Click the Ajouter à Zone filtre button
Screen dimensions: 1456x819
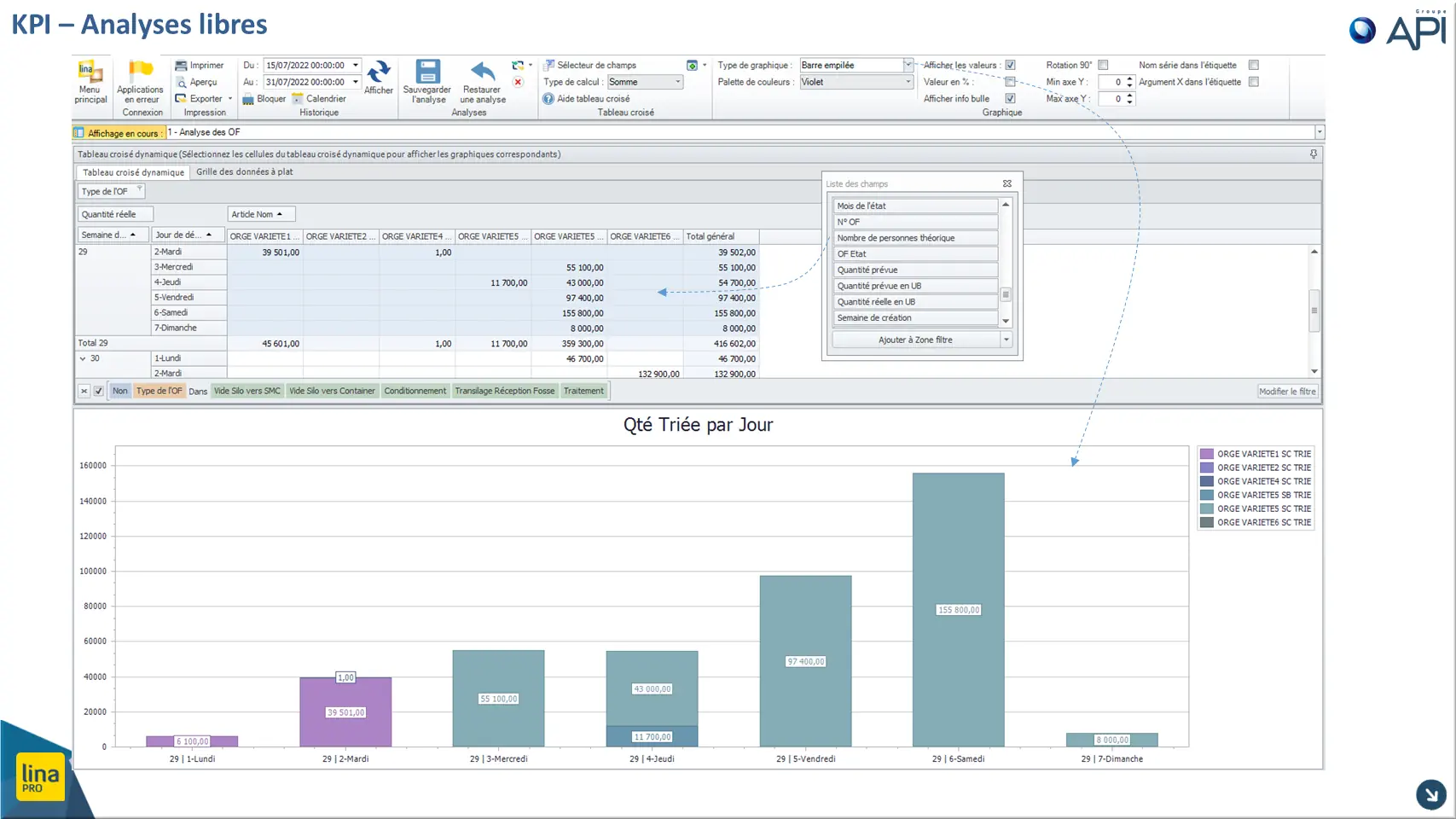point(915,340)
